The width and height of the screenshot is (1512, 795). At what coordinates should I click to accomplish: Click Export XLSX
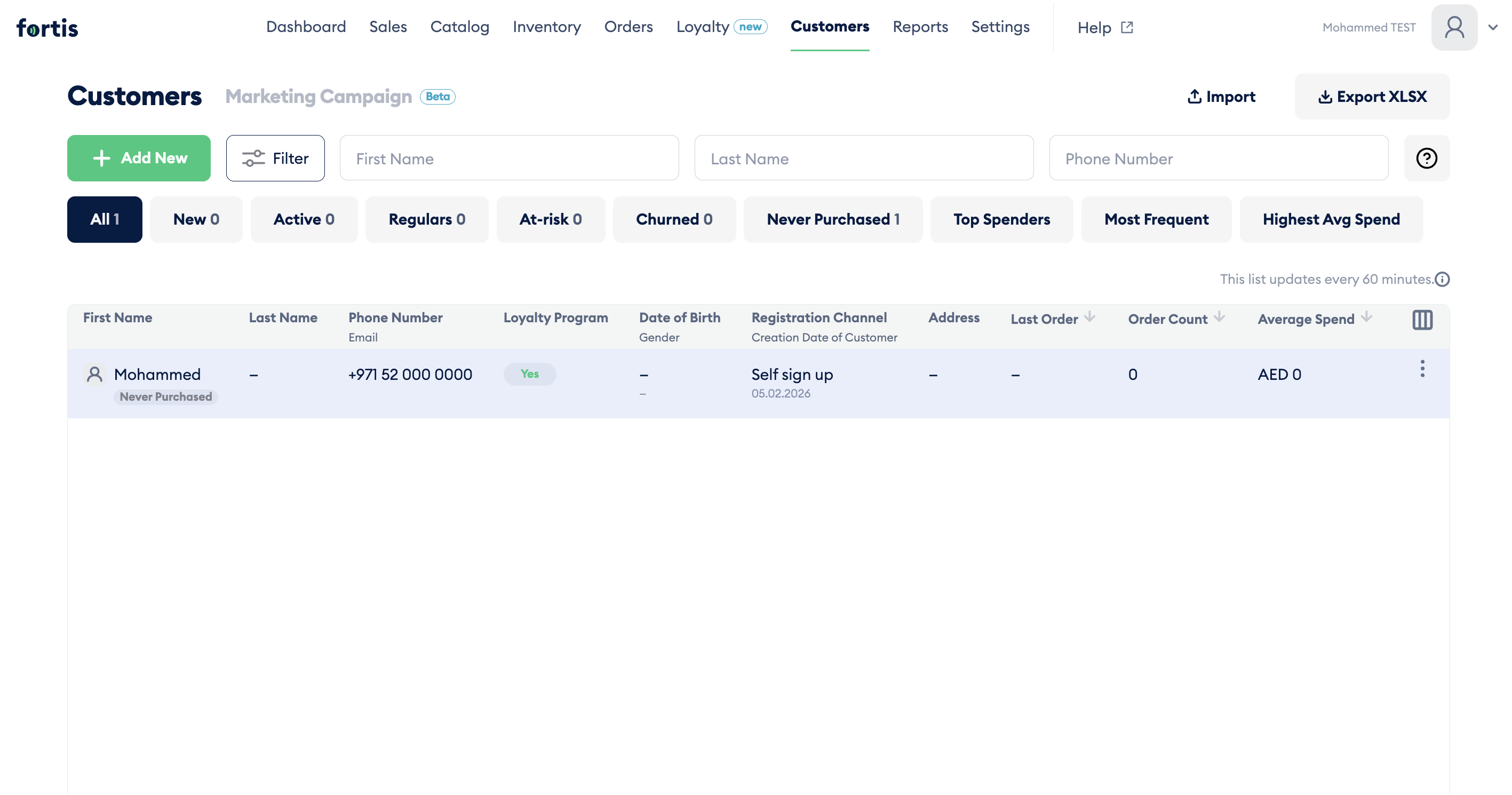point(1372,96)
